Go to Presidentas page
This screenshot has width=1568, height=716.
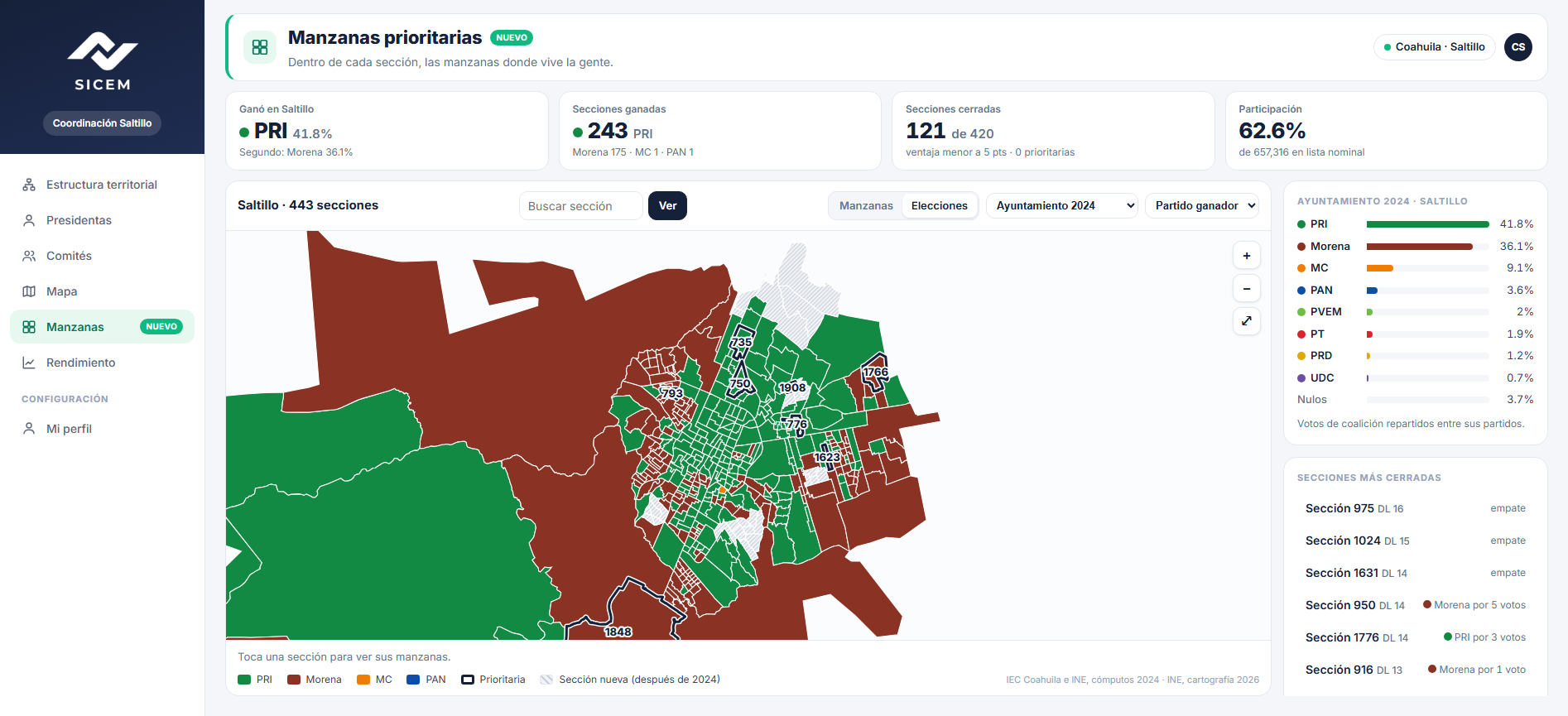pyautogui.click(x=102, y=220)
